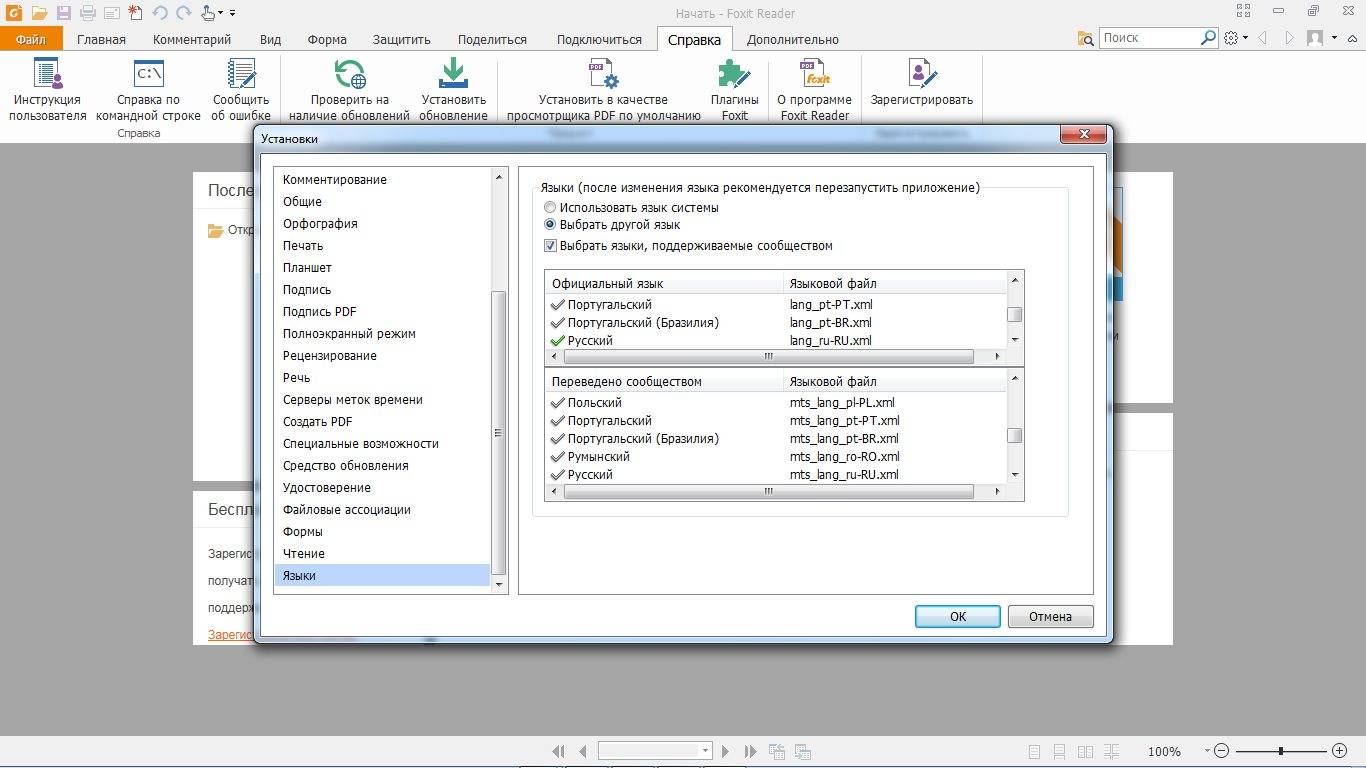Click the Create new PDF icon in quick toolbar
The height and width of the screenshot is (768, 1366).
click(135, 13)
